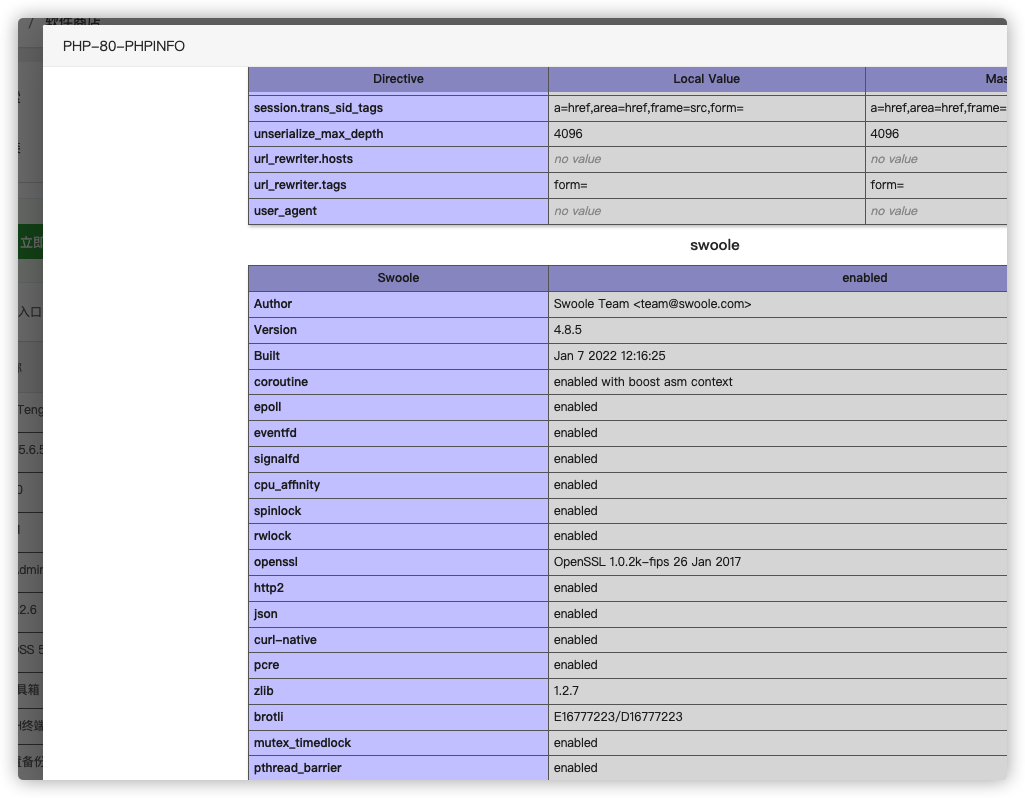1025x798 pixels.
Task: Click the Swoole table header cell
Action: click(398, 278)
